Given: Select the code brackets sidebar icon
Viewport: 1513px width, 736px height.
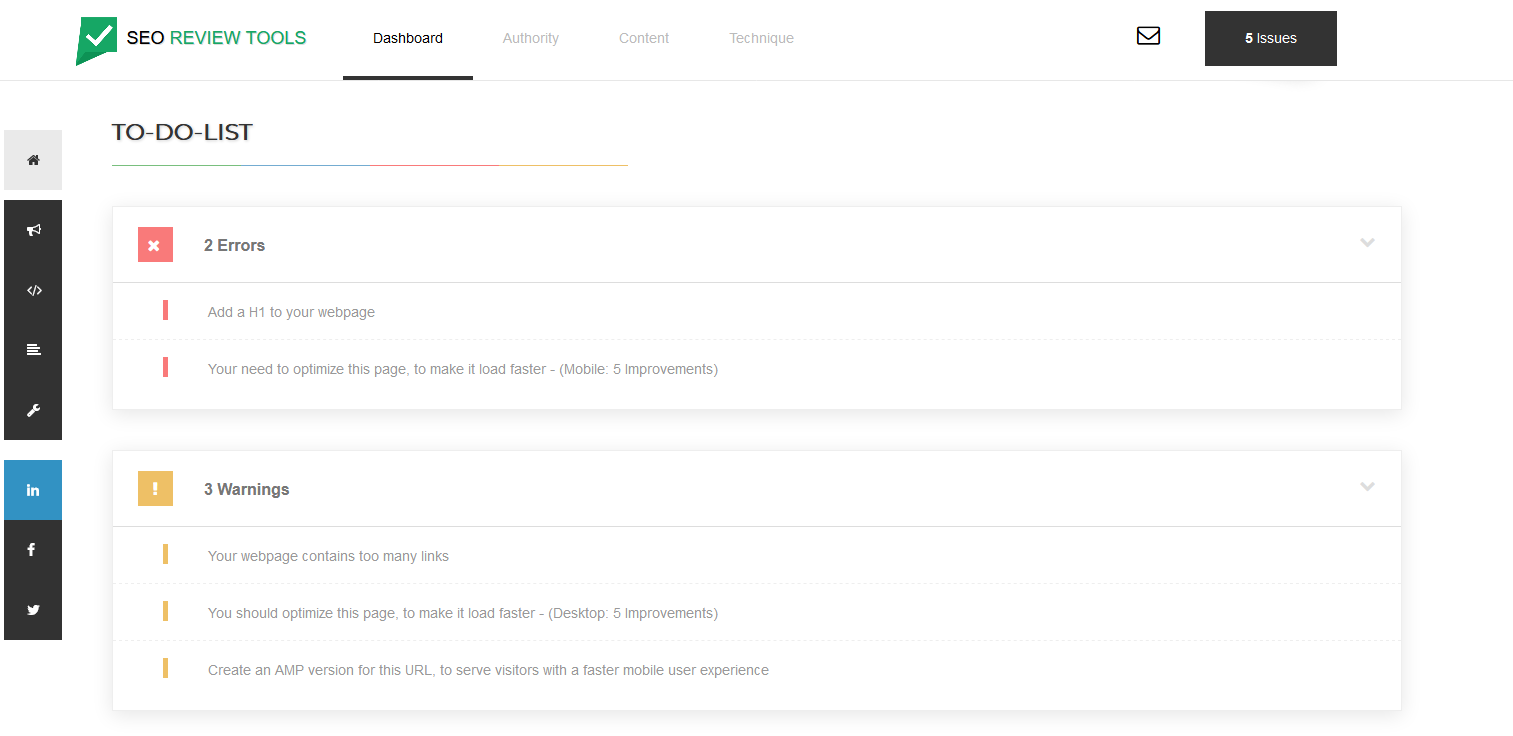Looking at the screenshot, I should [x=33, y=290].
